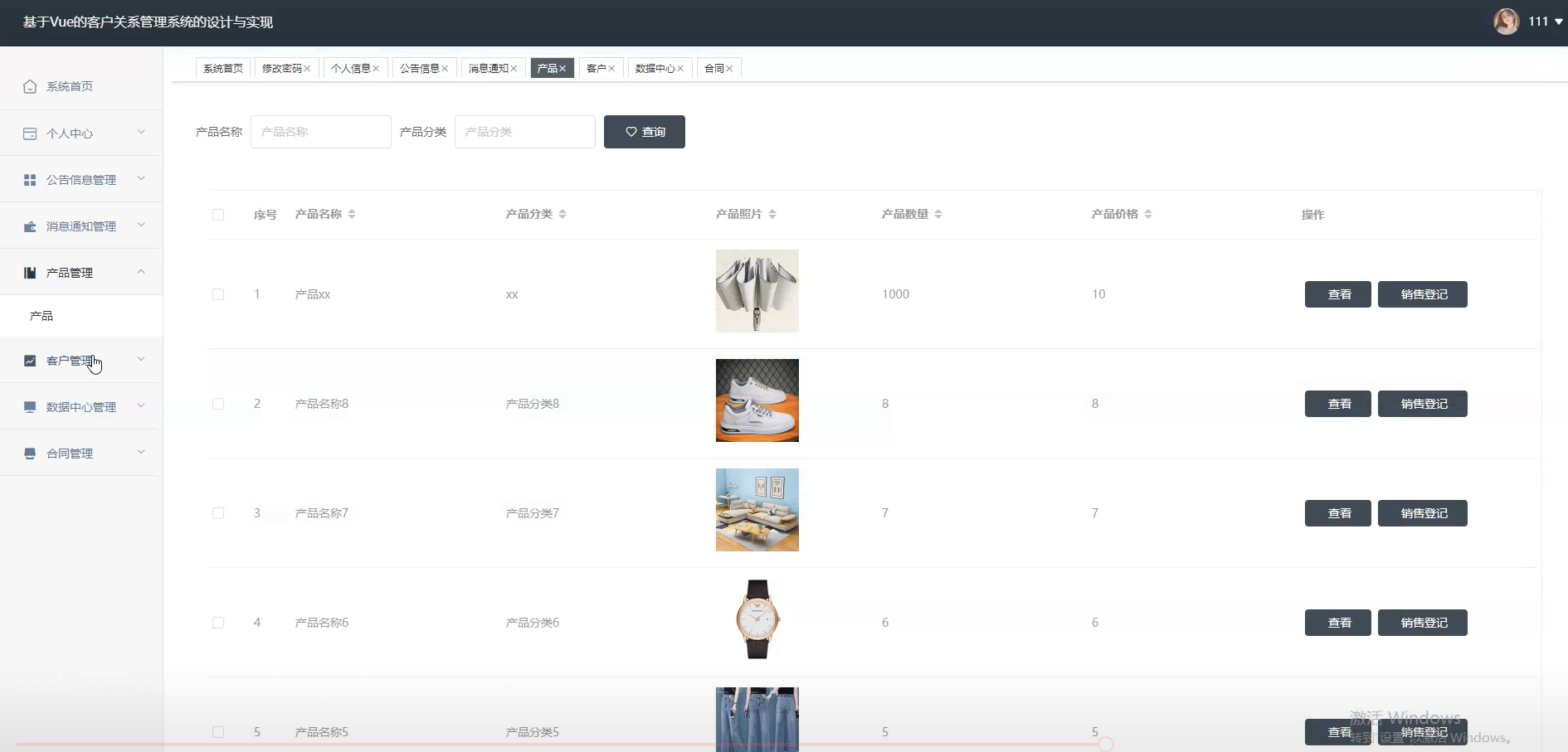Image resolution: width=1568 pixels, height=752 pixels.
Task: Open the wristwatch product photo
Action: coord(757,619)
